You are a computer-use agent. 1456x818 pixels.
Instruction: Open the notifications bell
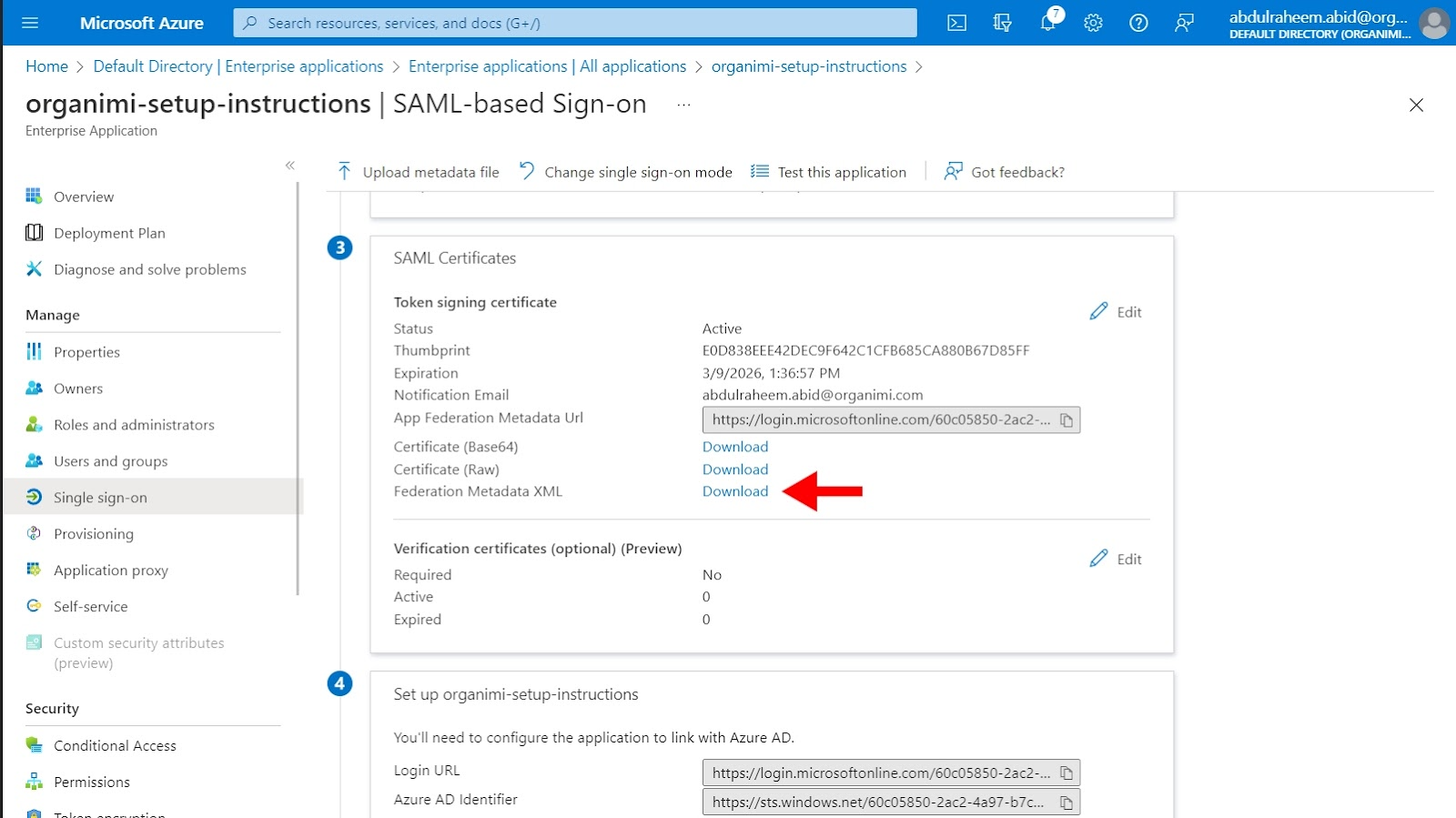click(x=1048, y=23)
